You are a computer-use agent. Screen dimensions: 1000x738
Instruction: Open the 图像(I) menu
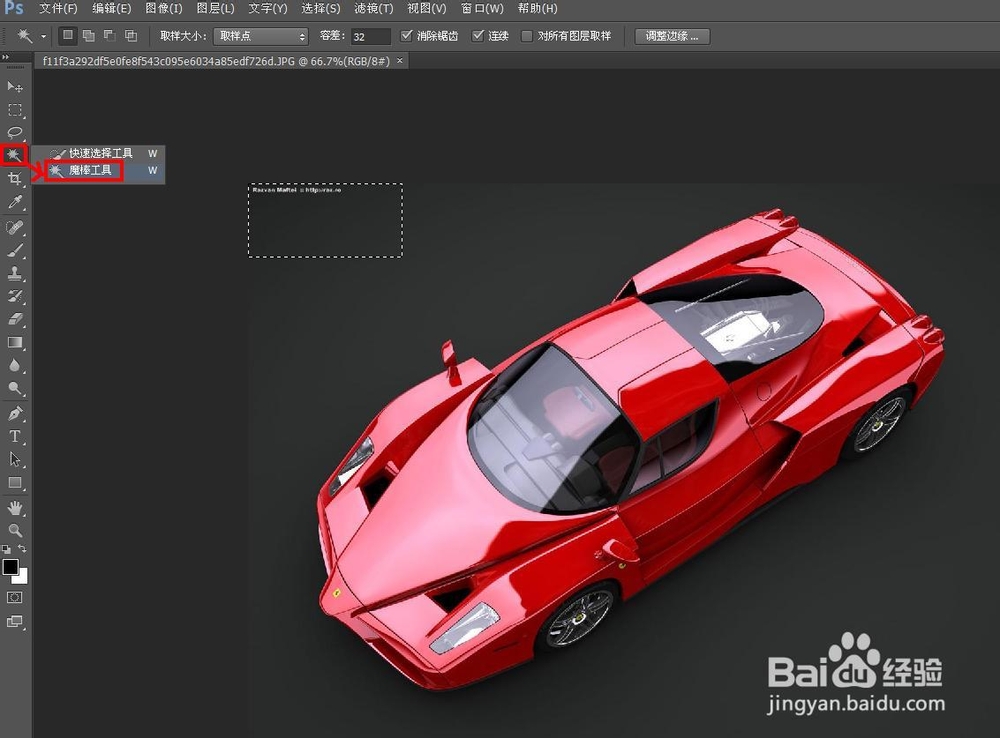(163, 9)
